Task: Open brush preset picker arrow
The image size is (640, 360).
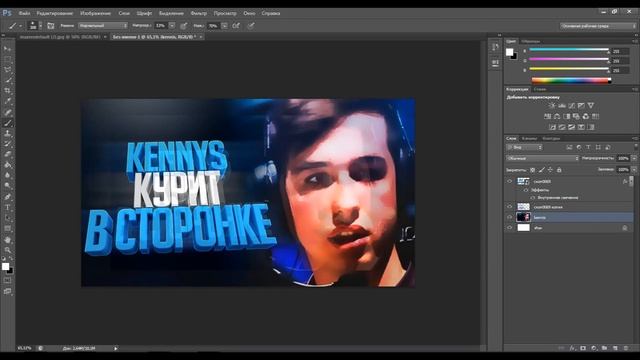Action: [40, 26]
